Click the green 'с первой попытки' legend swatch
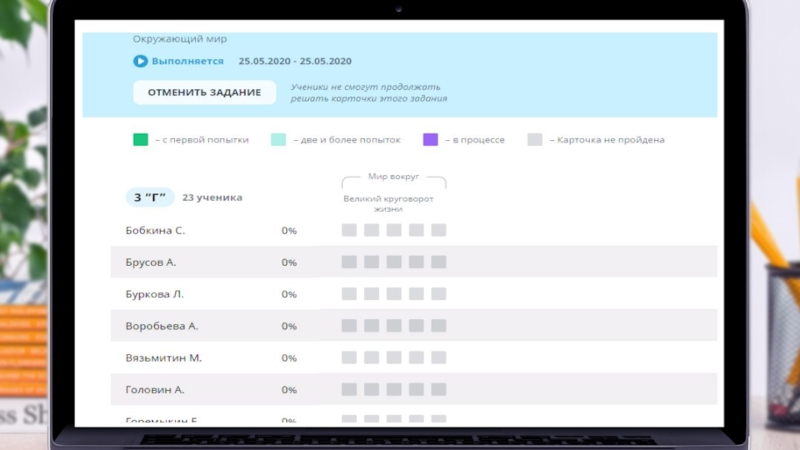The image size is (800, 450). (141, 140)
